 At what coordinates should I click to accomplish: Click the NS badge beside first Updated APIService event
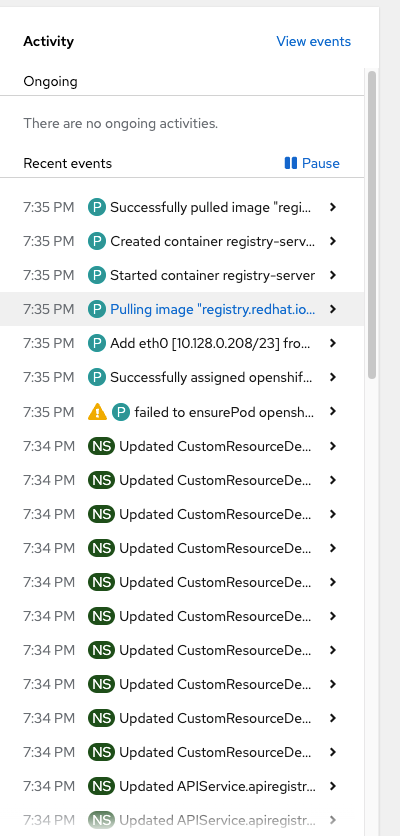(101, 786)
